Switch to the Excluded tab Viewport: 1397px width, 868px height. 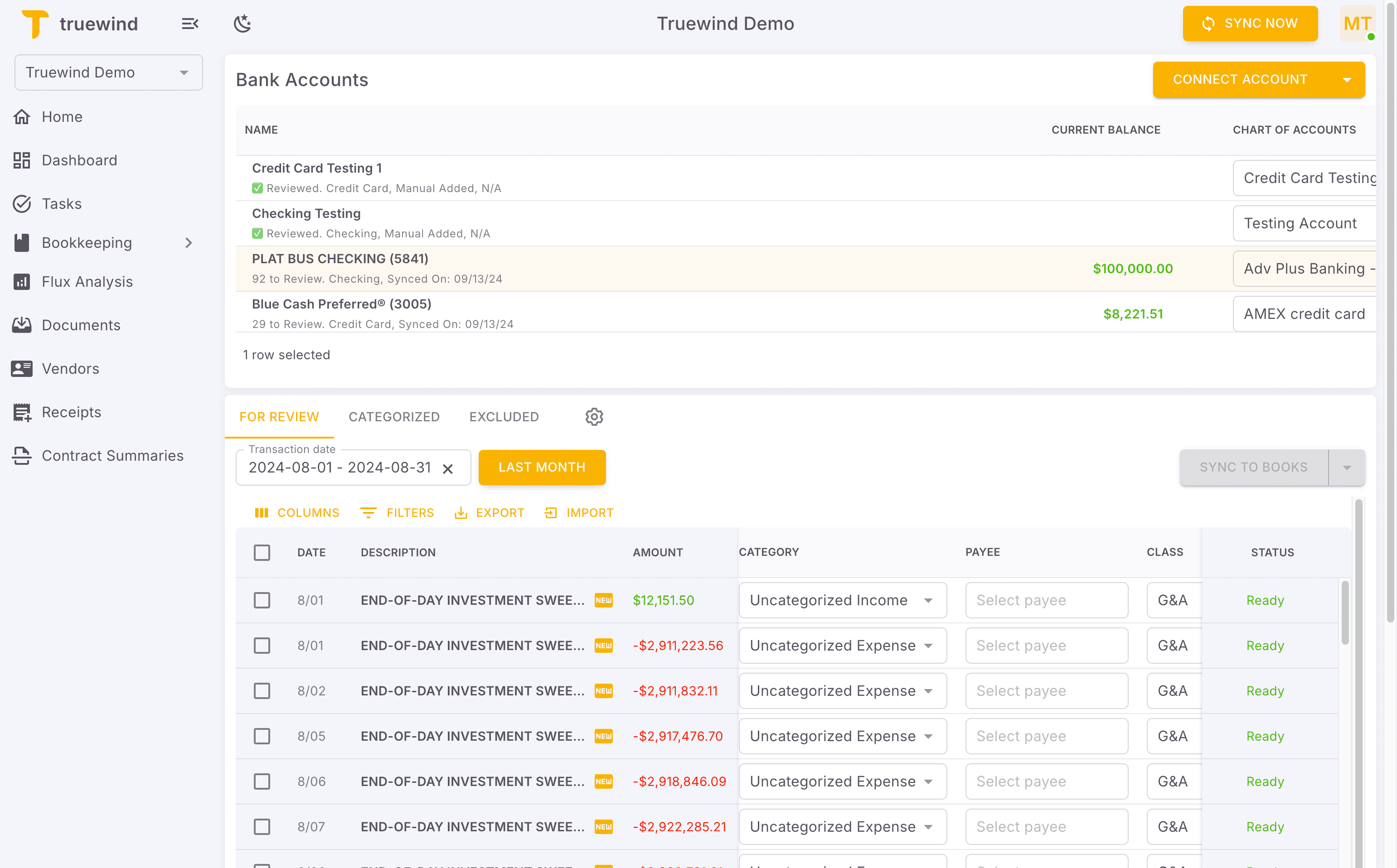click(x=504, y=417)
